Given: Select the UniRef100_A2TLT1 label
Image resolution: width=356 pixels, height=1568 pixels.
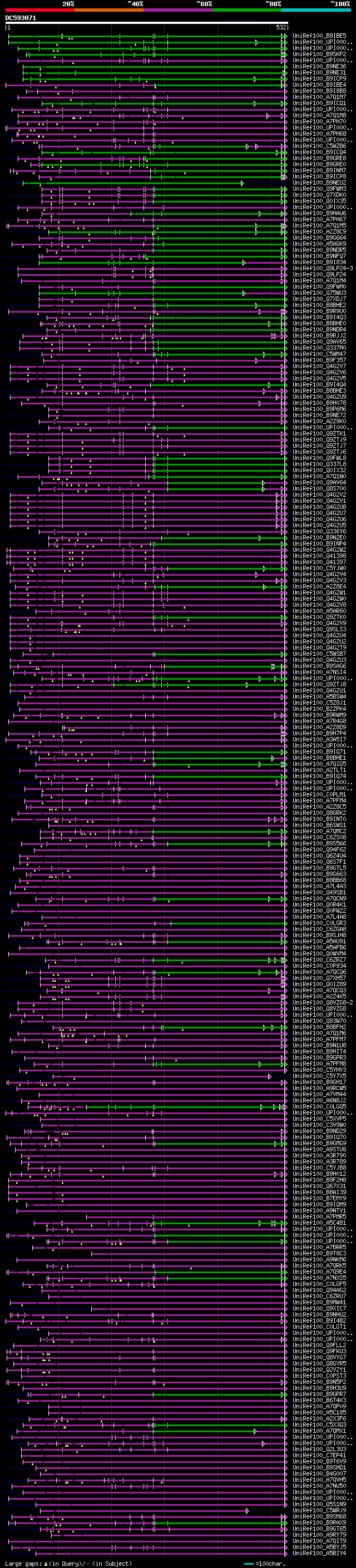Looking at the screenshot, I should point(319,770).
